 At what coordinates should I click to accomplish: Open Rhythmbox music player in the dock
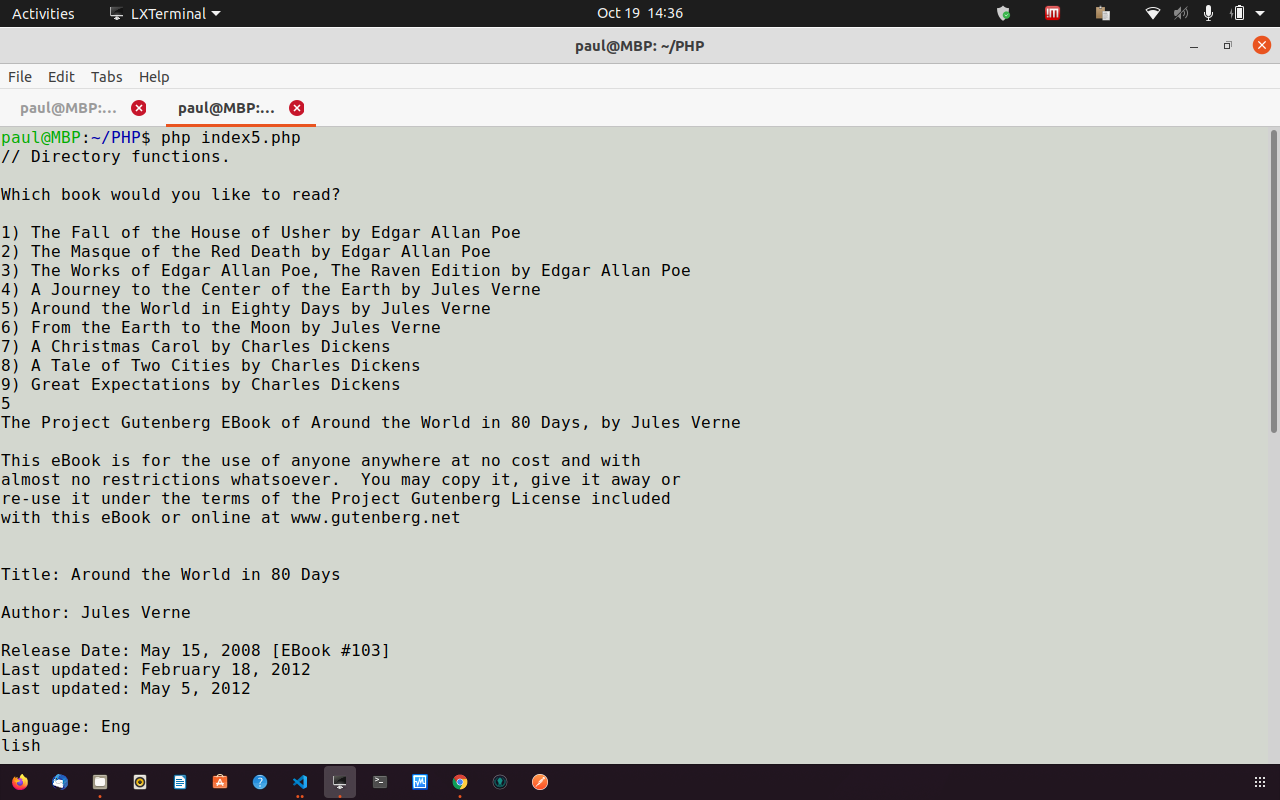coord(140,782)
